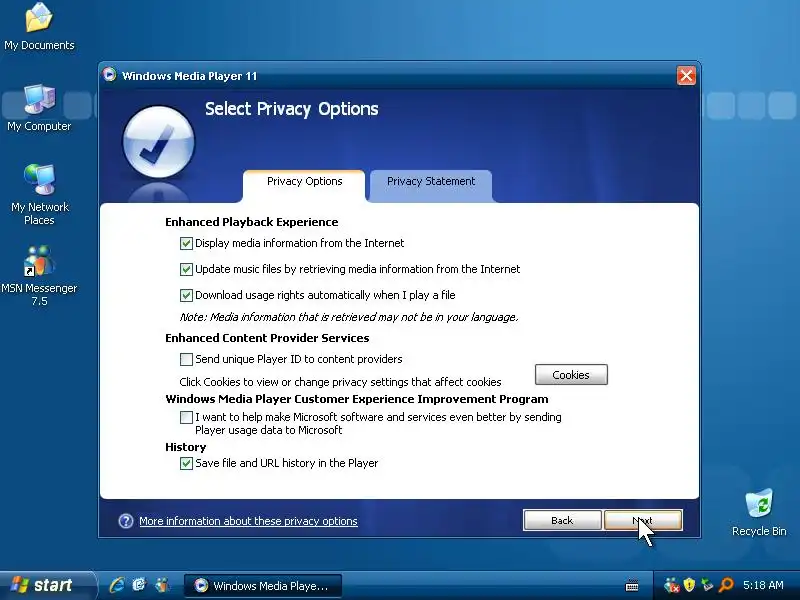Click the Enhanced Playback Experience heading
The height and width of the screenshot is (600, 800).
252,222
